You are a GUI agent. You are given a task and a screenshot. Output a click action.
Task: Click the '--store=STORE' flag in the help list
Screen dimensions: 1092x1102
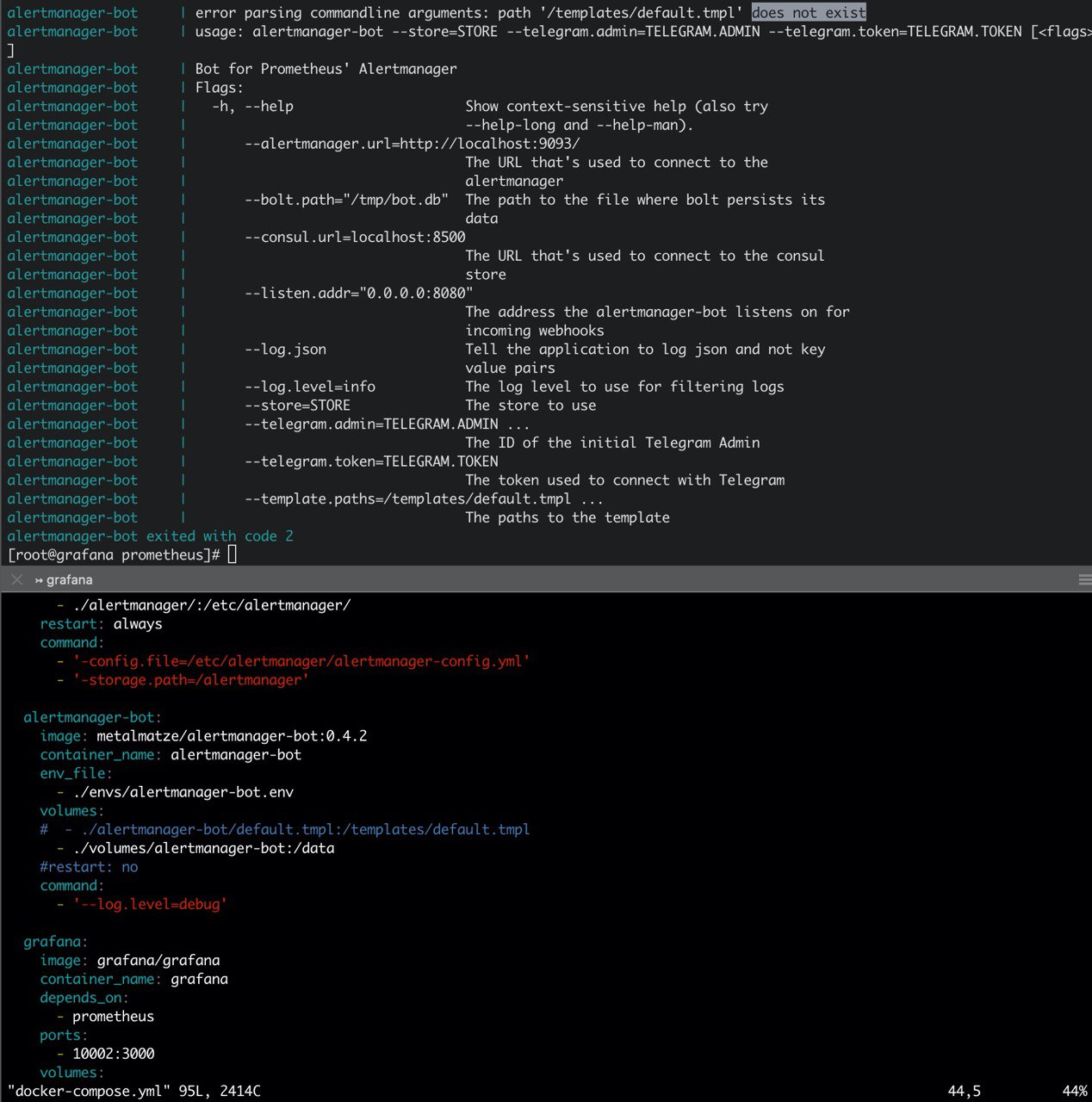pyautogui.click(x=297, y=405)
